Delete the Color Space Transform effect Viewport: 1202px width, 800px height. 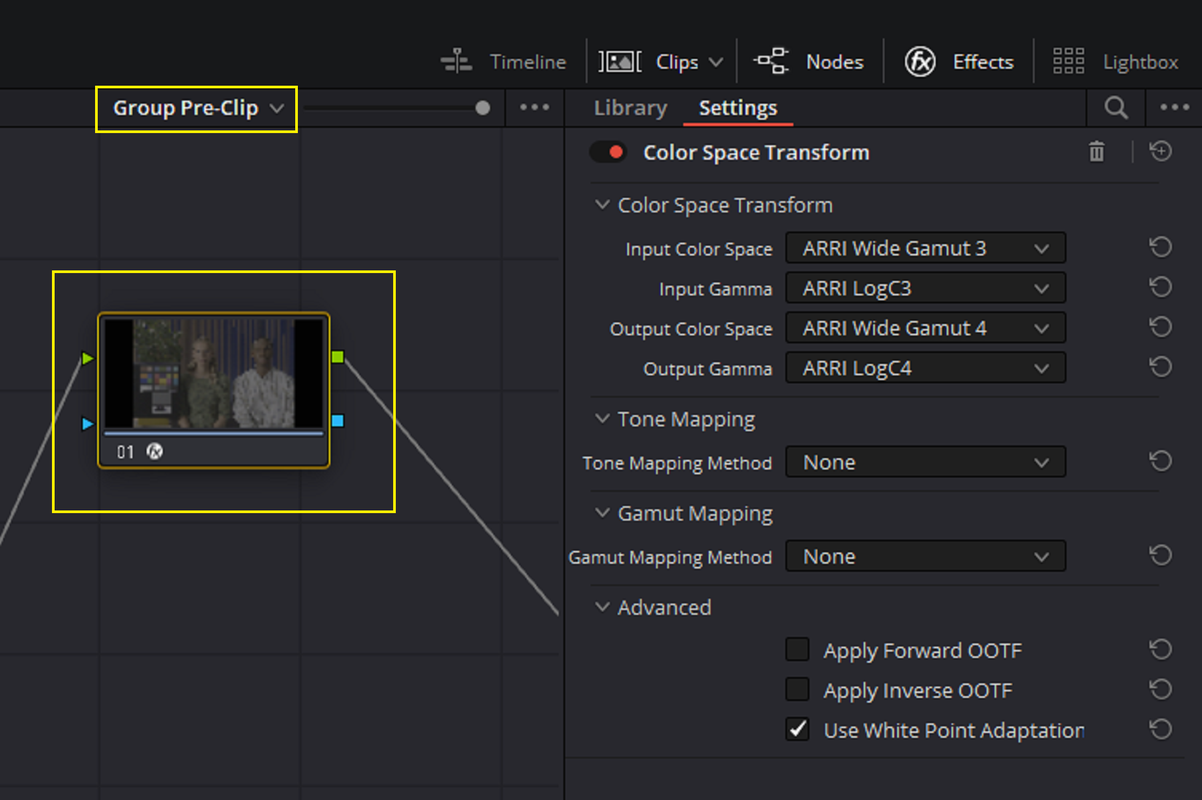tap(1097, 152)
